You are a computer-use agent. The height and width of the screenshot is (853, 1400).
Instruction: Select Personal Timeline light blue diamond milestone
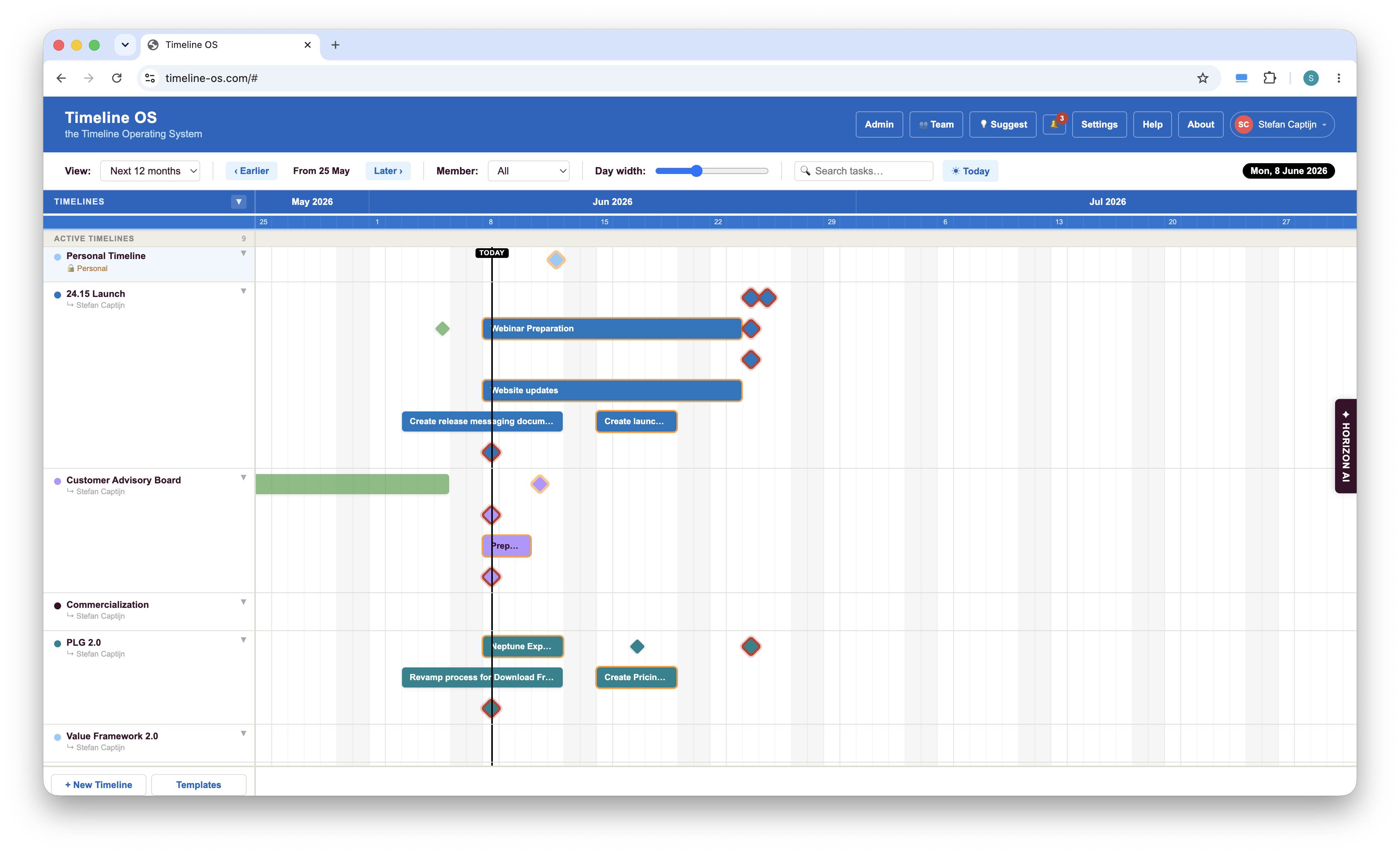pyautogui.click(x=556, y=260)
